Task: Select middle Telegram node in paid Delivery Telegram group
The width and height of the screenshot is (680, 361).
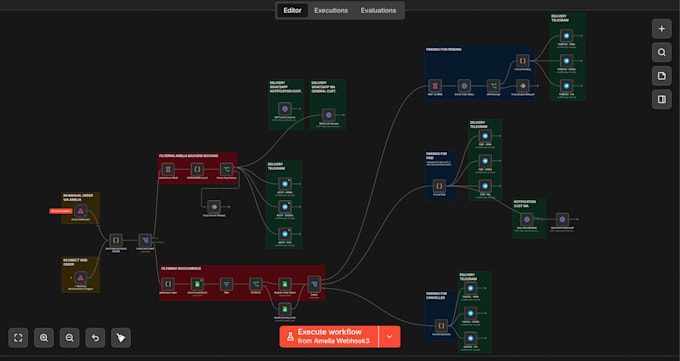Action: click(485, 161)
